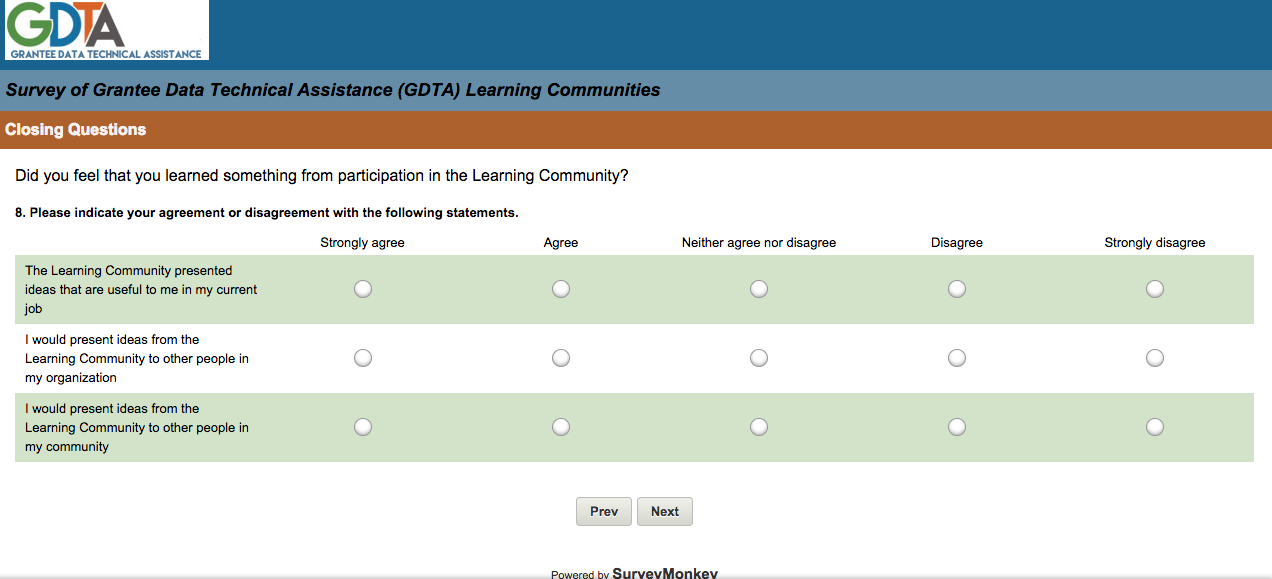This screenshot has width=1272, height=579.
Task: Choose Agree for sharing ideas with my community
Action: click(561, 427)
